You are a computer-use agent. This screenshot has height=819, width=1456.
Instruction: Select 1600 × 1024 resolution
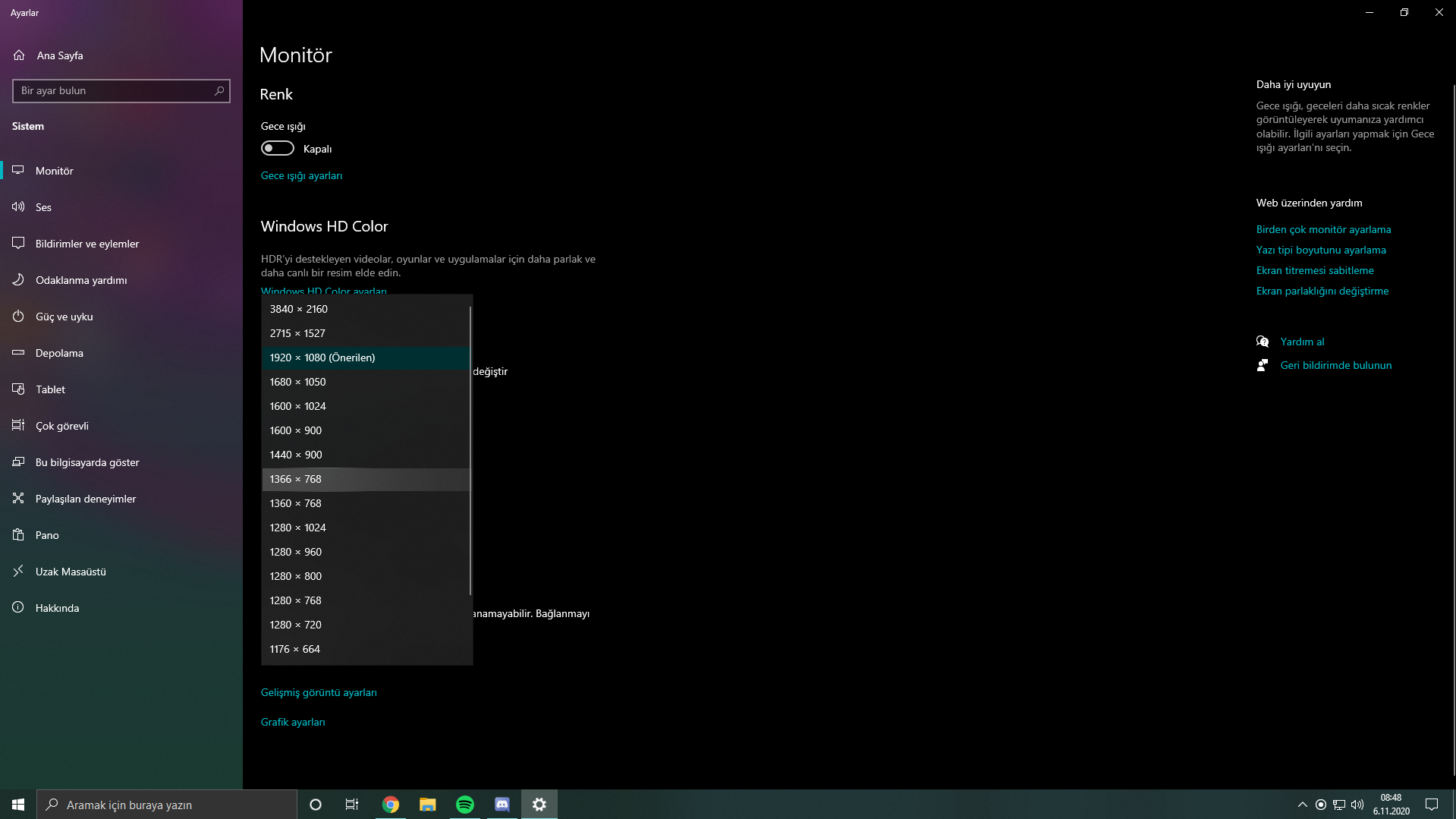coord(366,406)
